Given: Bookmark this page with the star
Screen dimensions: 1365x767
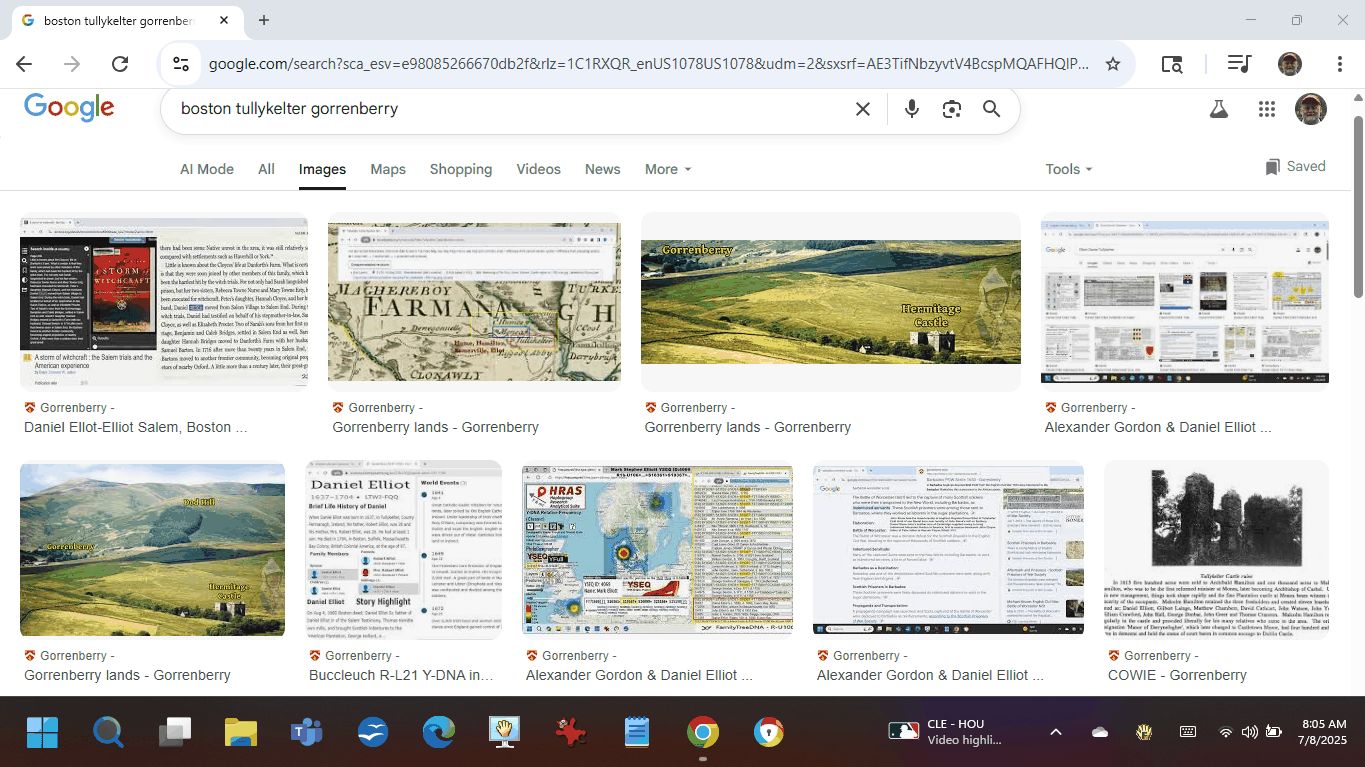Looking at the screenshot, I should pyautogui.click(x=1112, y=64).
